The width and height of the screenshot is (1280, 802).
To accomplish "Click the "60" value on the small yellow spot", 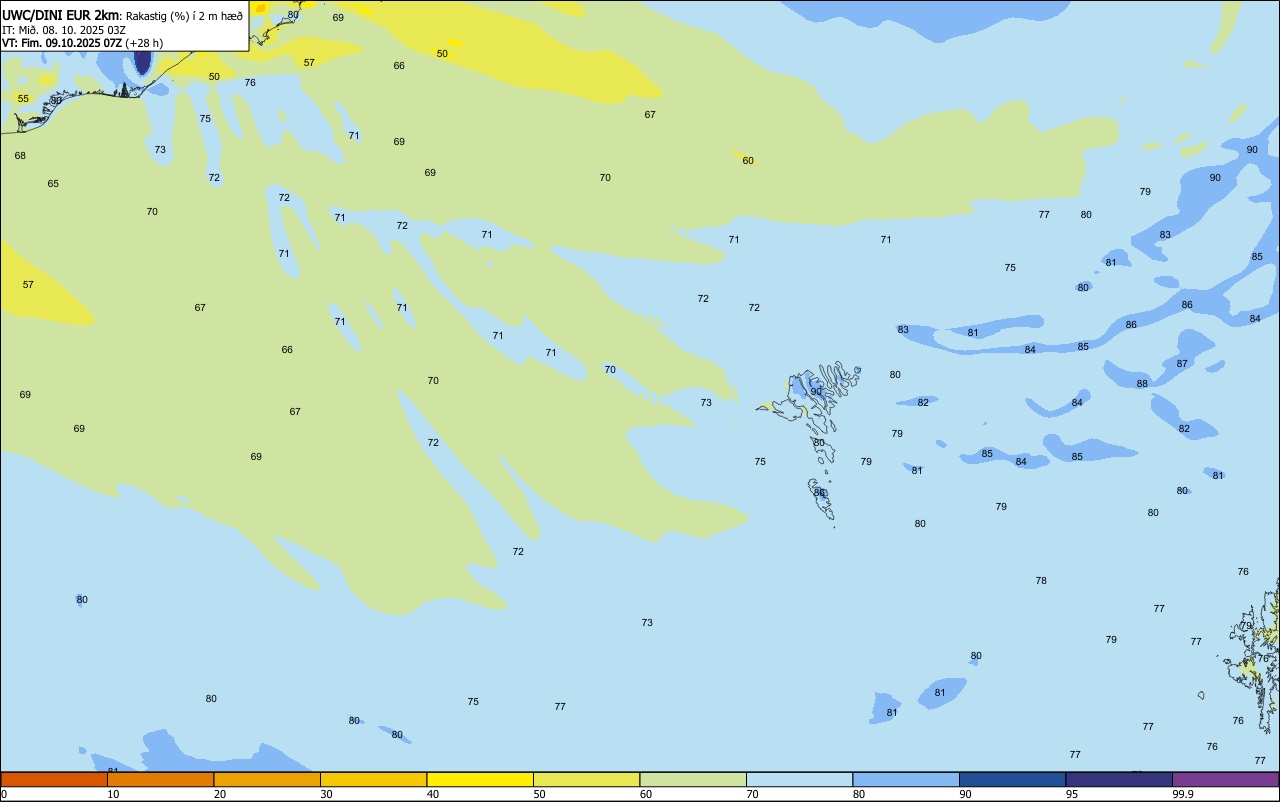I will coord(748,161).
